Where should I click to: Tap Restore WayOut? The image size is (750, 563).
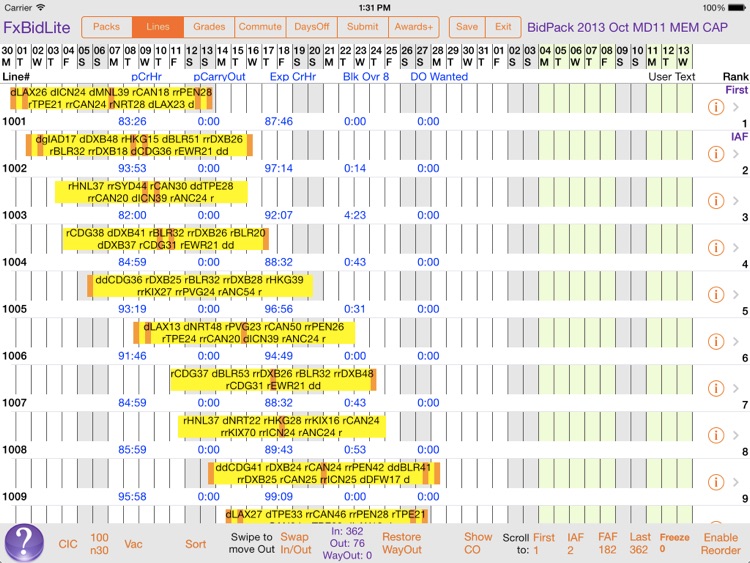tap(402, 543)
